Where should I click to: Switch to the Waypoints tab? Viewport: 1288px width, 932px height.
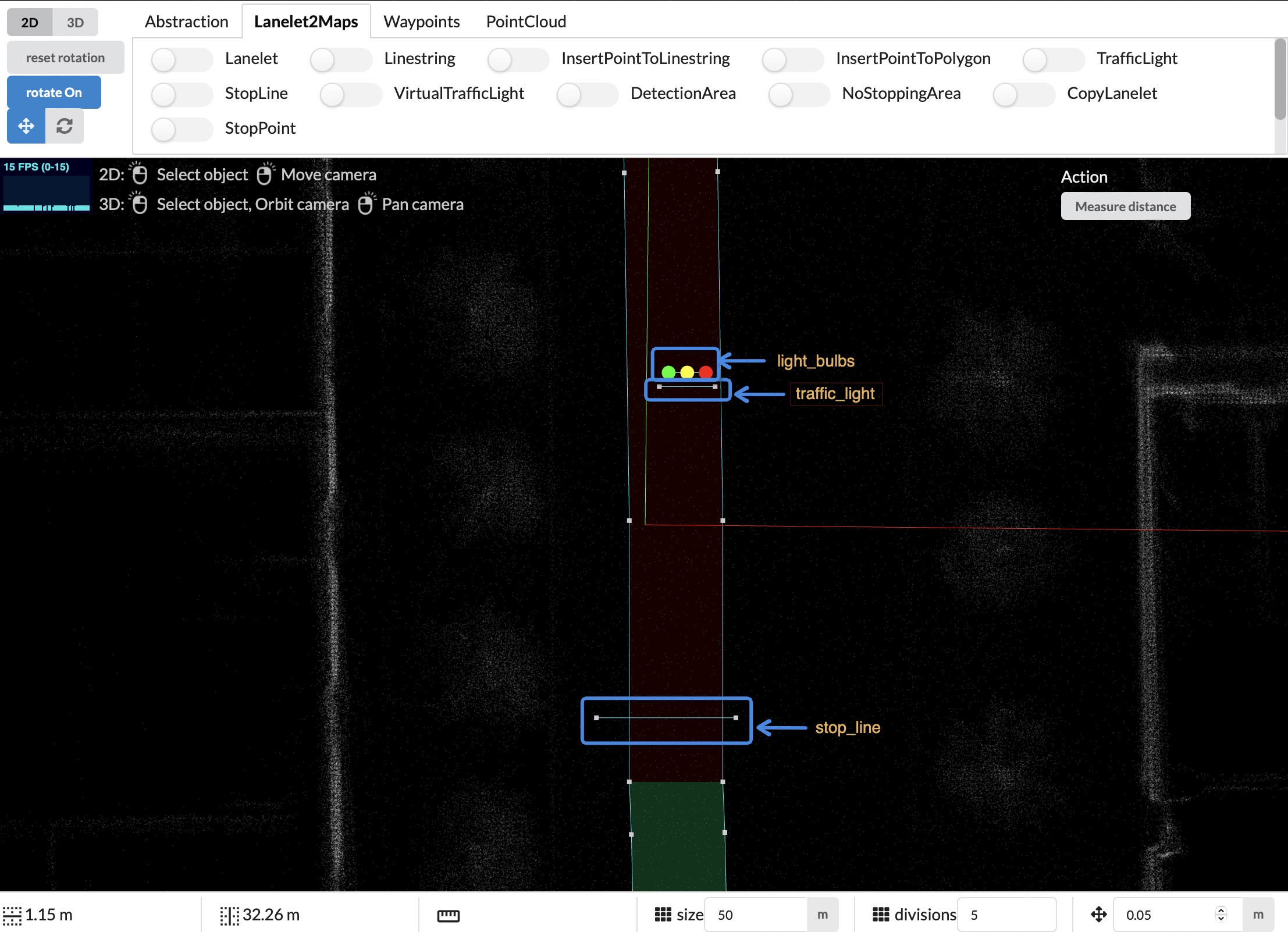[421, 21]
